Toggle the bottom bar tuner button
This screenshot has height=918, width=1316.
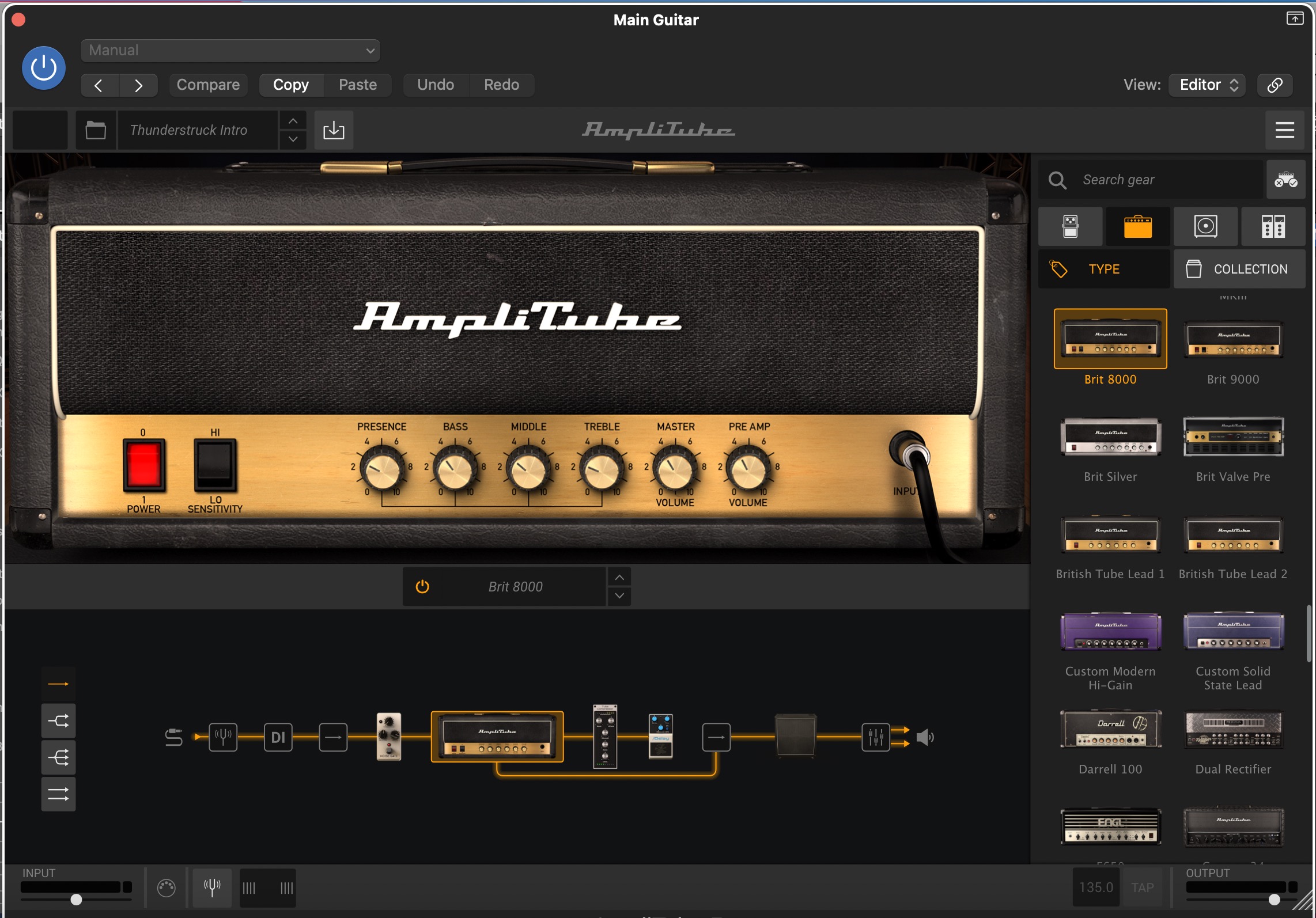pos(212,887)
